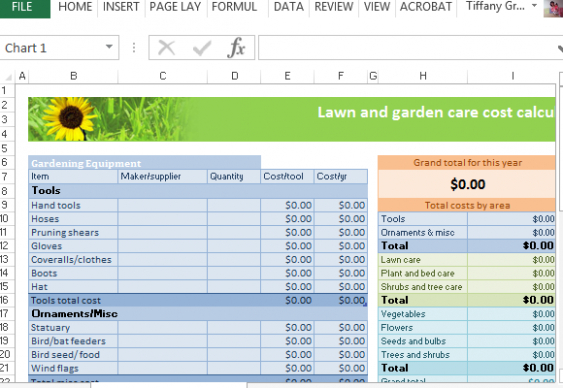
Task: Open the insert function fx button
Action: coord(236,48)
